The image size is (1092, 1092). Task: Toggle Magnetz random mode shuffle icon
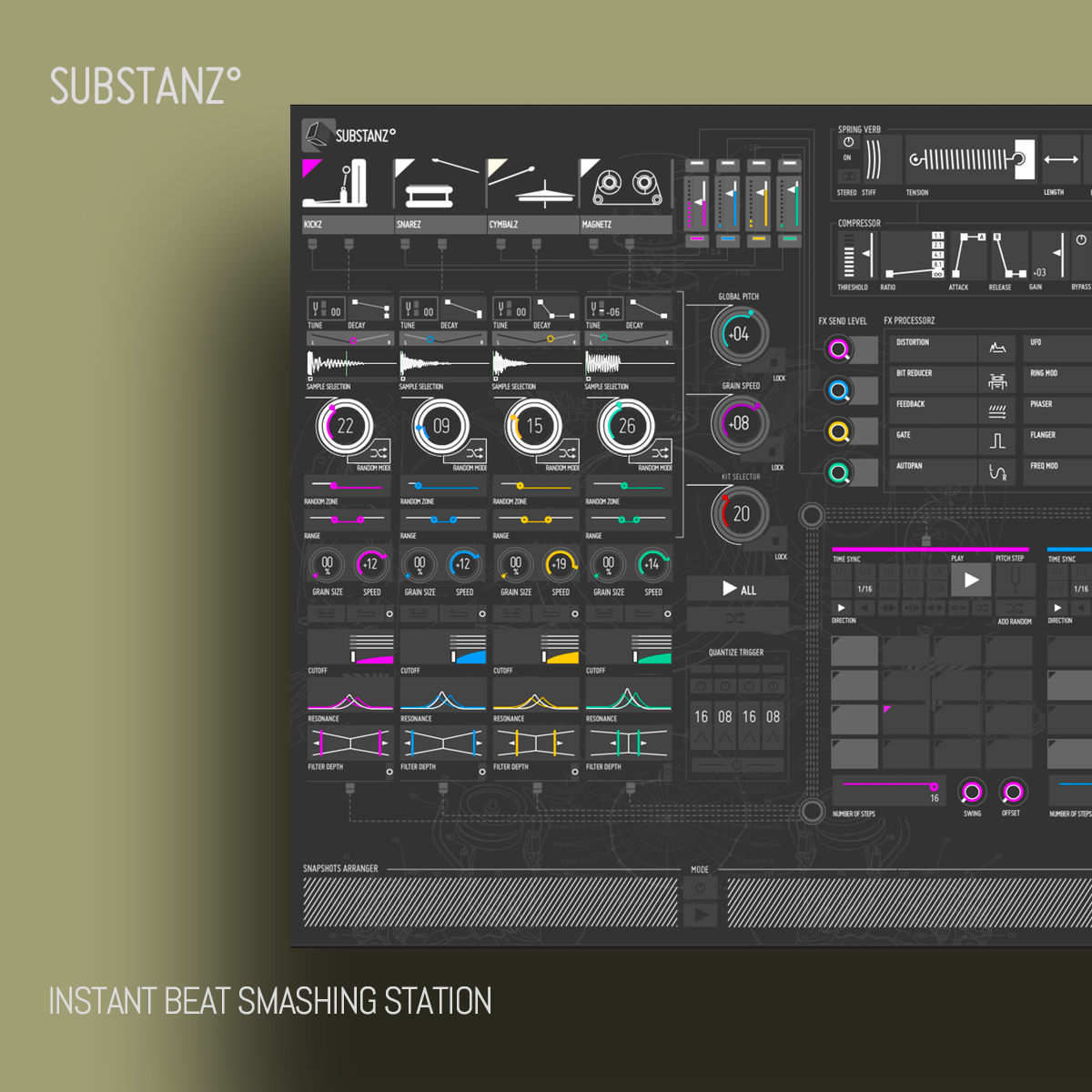pos(661,452)
